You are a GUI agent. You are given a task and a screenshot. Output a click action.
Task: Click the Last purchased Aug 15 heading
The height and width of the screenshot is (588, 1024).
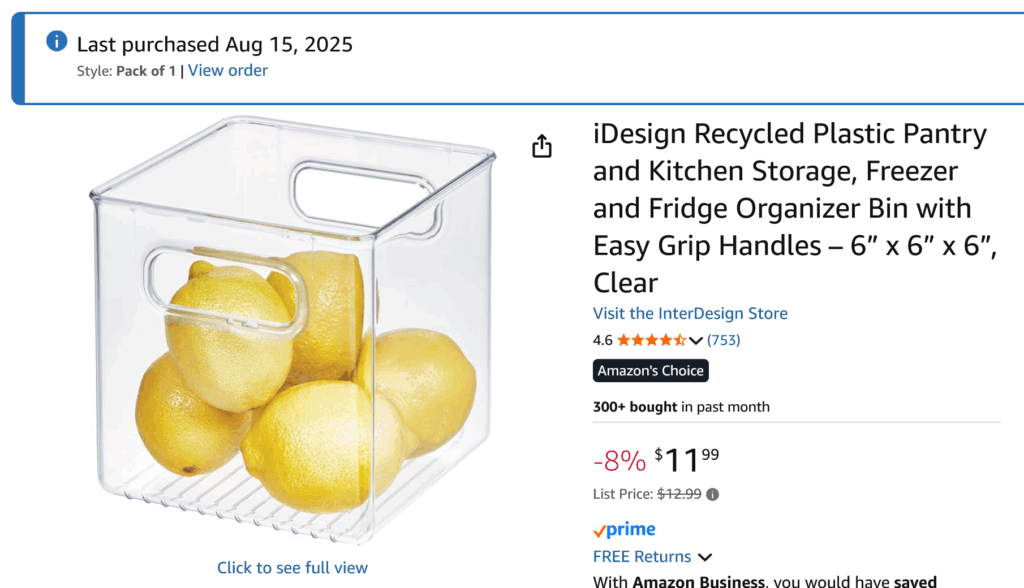click(215, 44)
